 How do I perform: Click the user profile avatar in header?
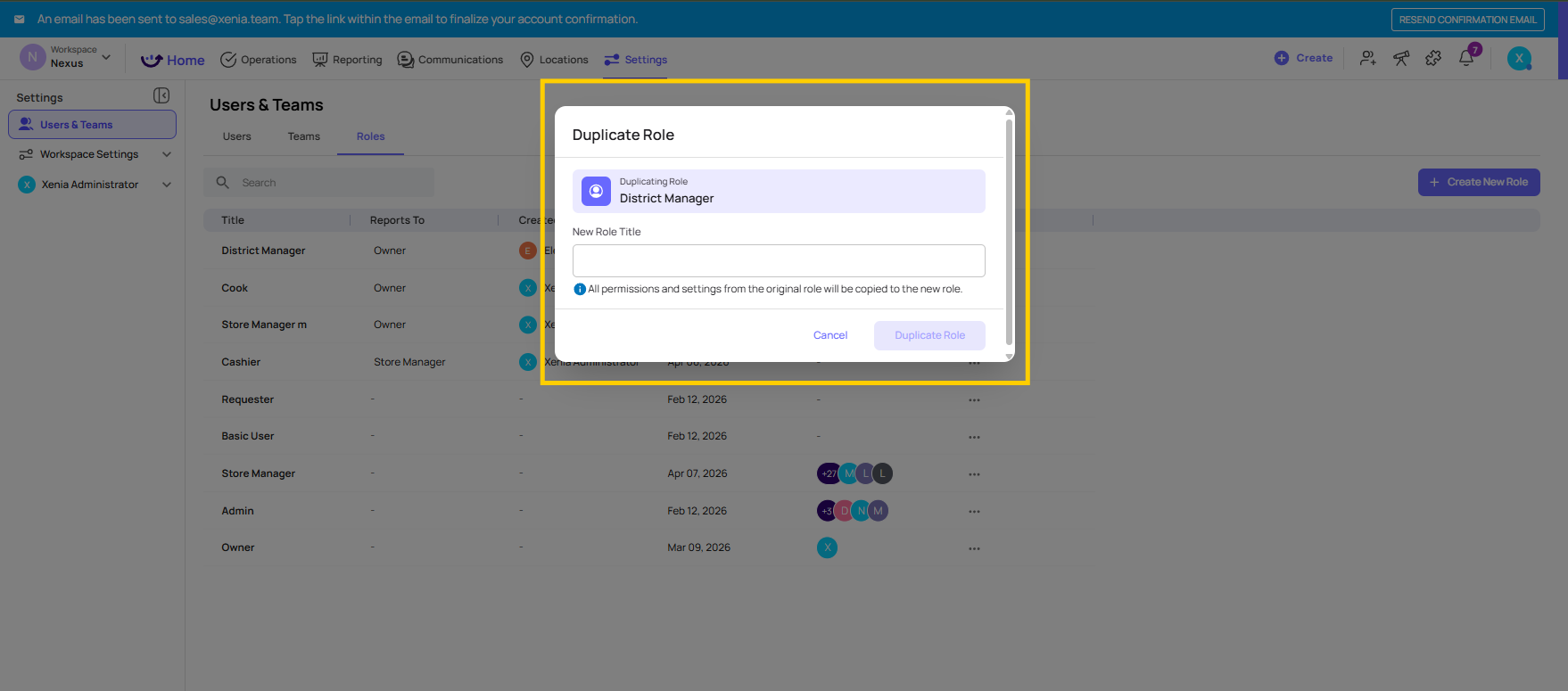click(1519, 59)
